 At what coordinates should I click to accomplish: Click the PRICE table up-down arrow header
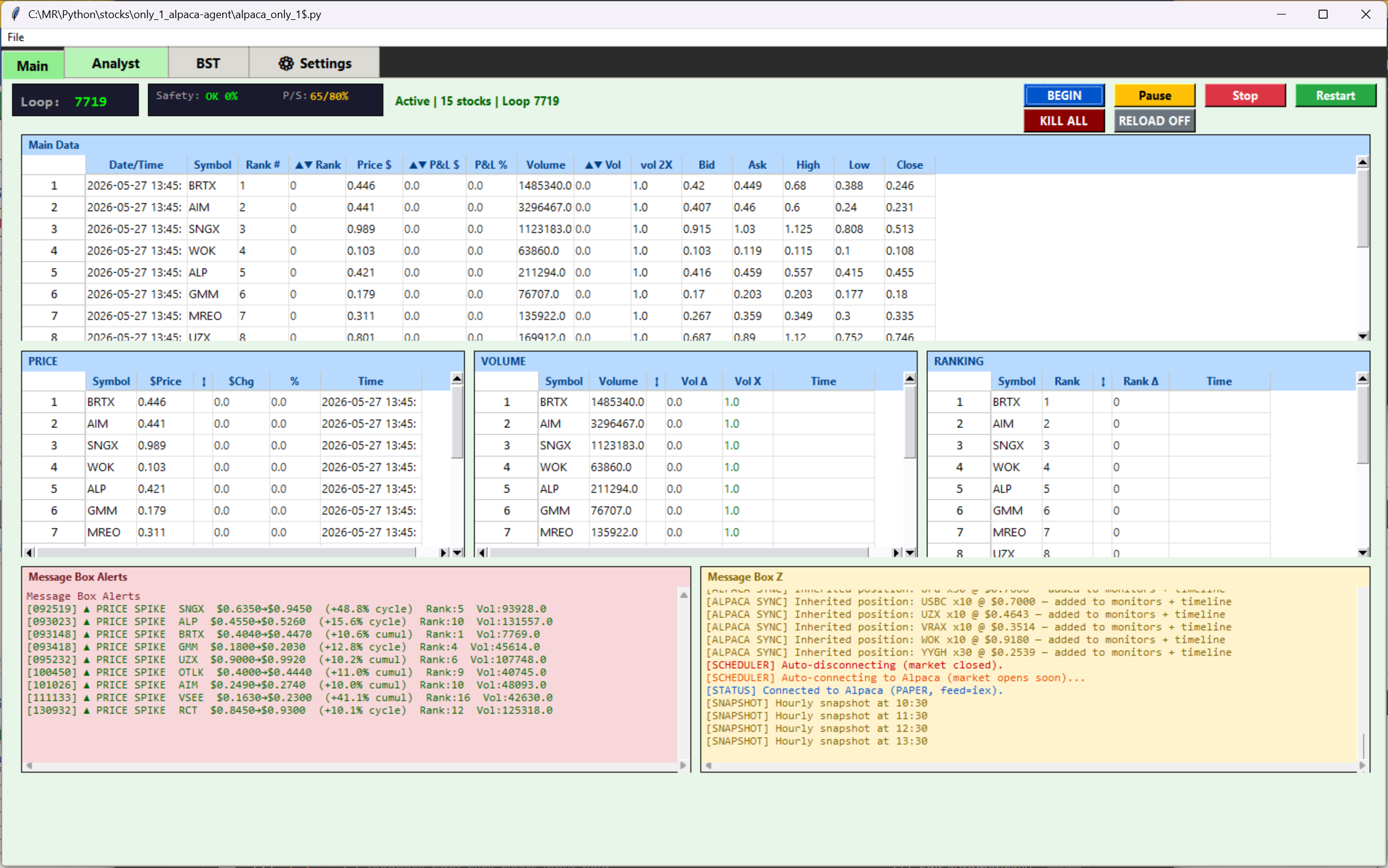(x=203, y=381)
